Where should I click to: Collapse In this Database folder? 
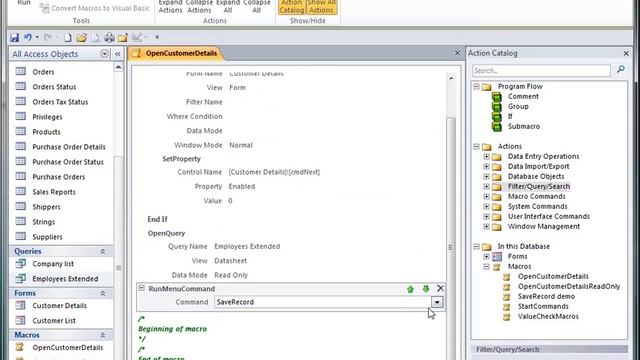pyautogui.click(x=476, y=247)
